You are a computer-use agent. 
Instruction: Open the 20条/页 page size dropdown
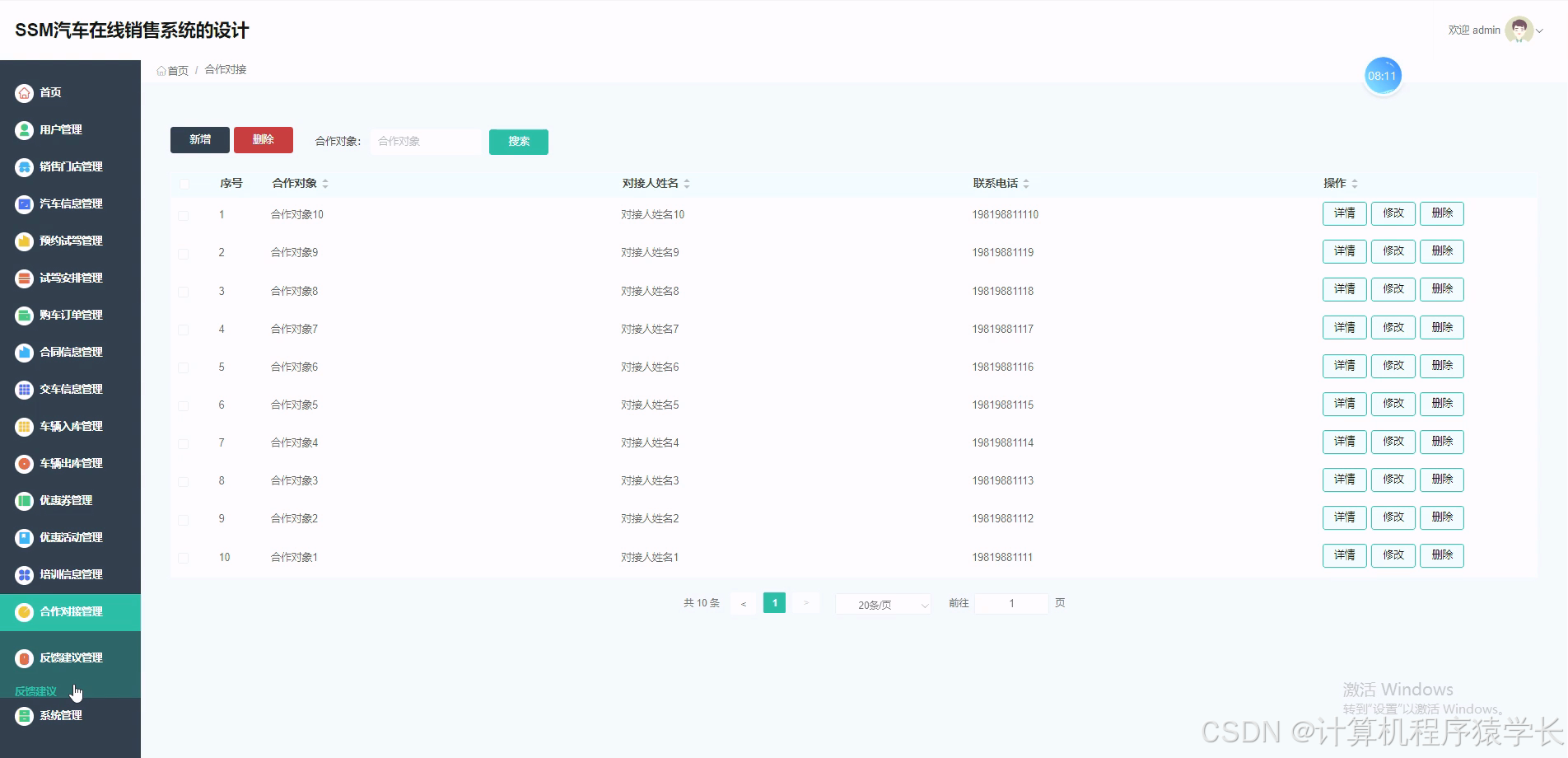click(883, 605)
